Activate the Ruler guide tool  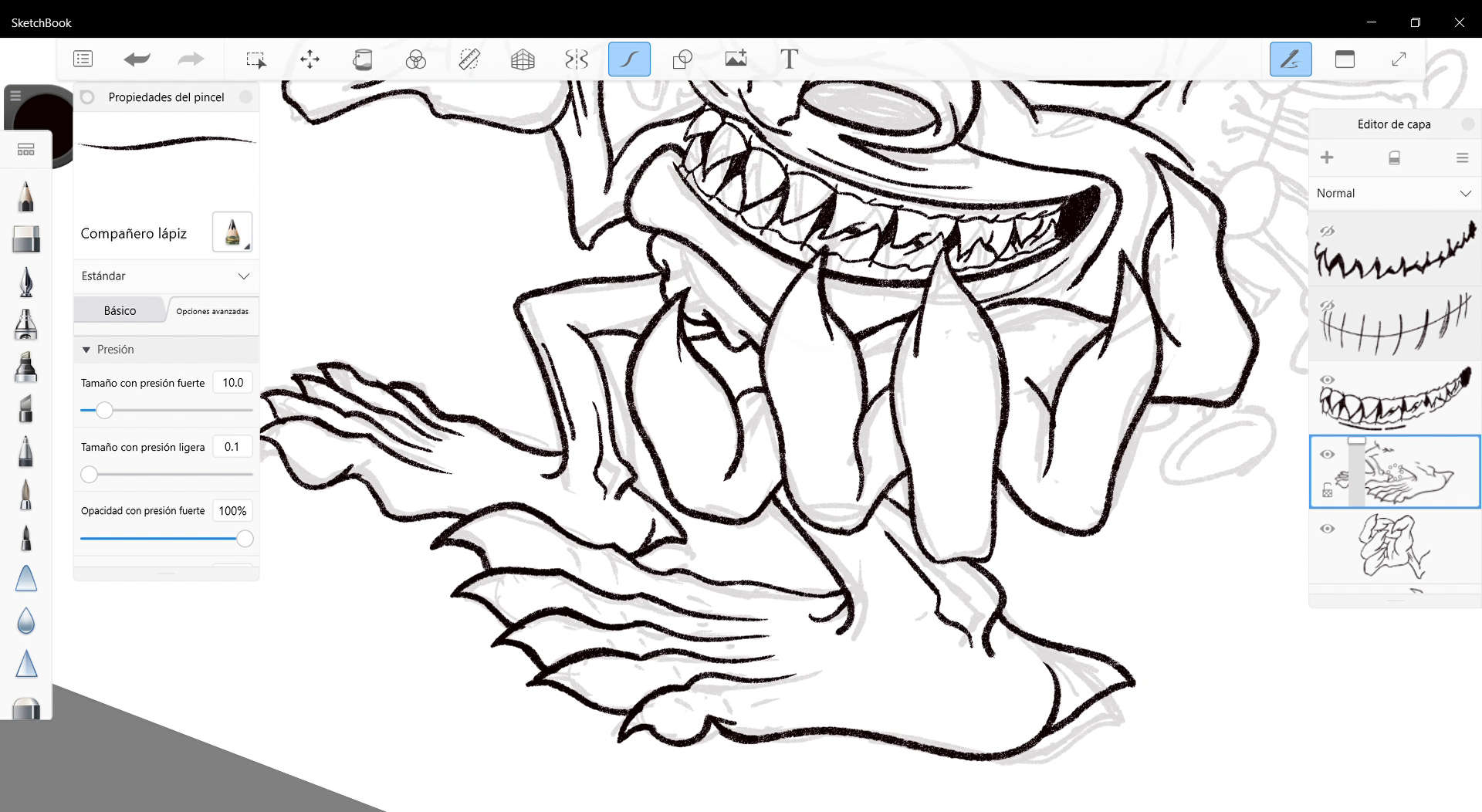[x=469, y=59]
